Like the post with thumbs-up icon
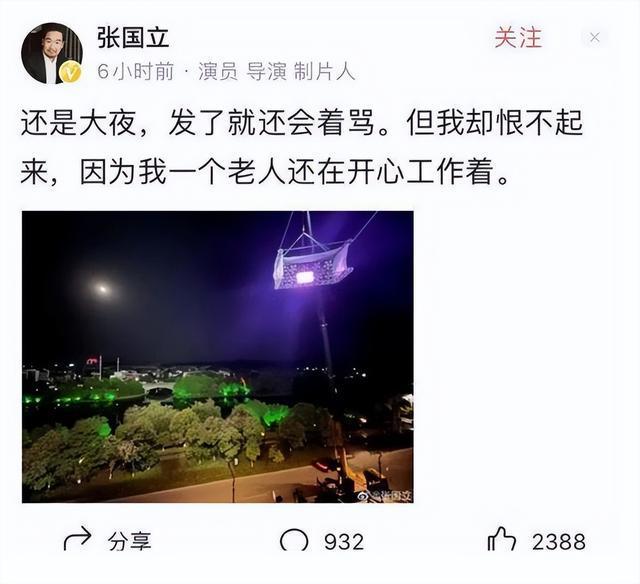Screen dimensions: 640x584 coord(502,539)
